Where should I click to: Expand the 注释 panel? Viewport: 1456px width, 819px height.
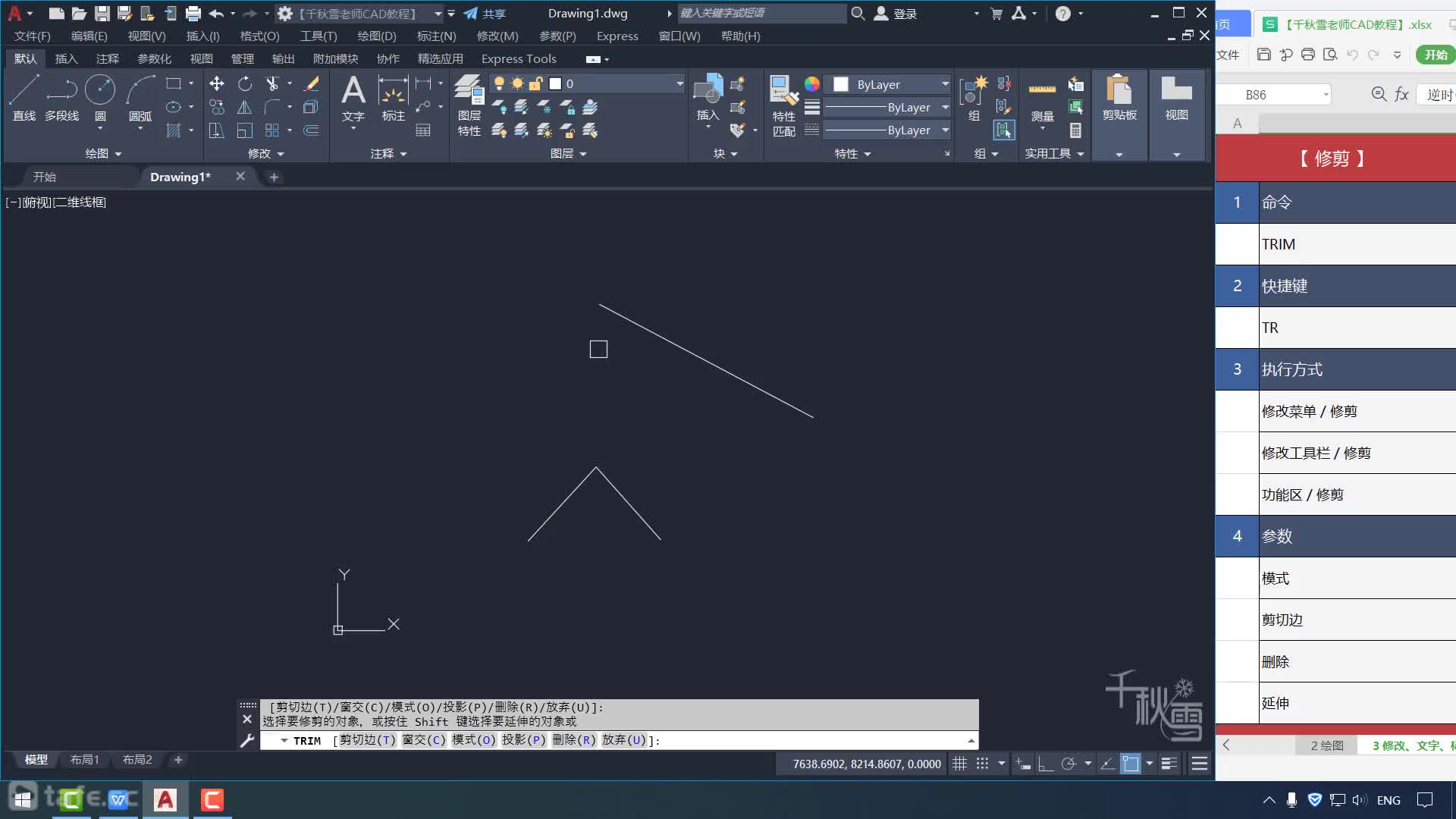[389, 153]
